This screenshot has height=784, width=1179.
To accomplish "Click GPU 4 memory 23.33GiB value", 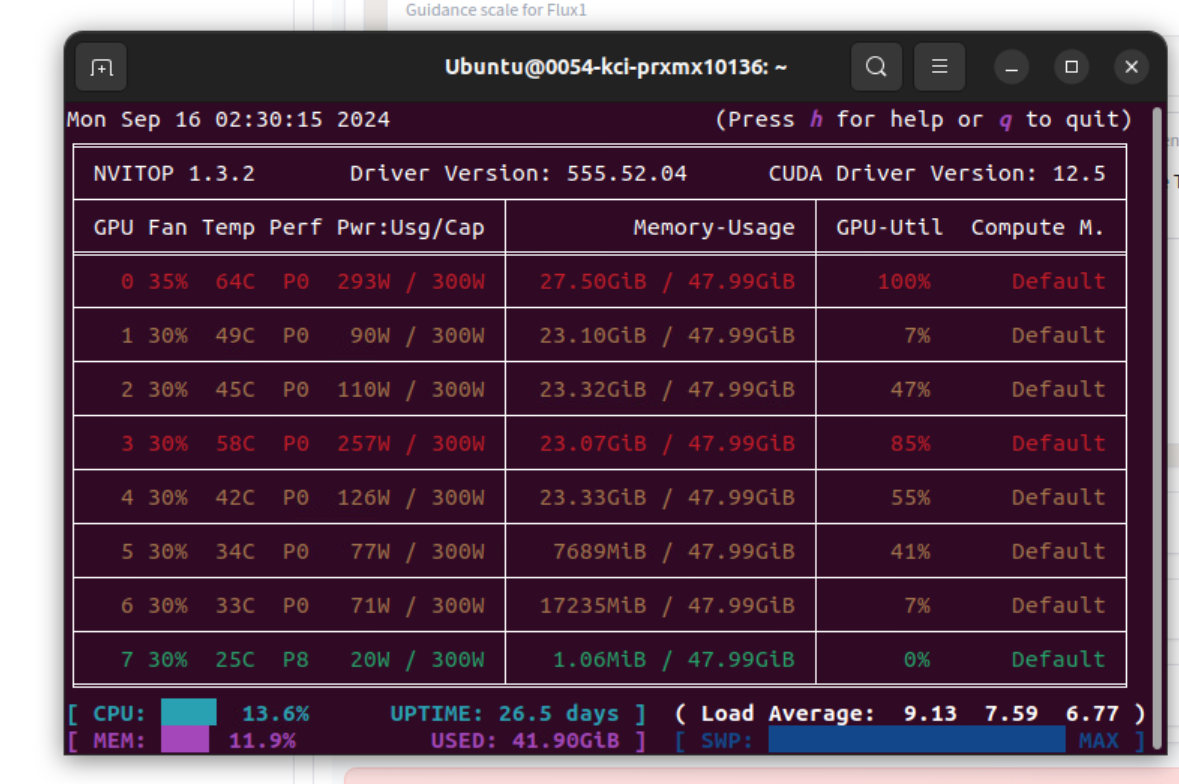I will pyautogui.click(x=593, y=498).
